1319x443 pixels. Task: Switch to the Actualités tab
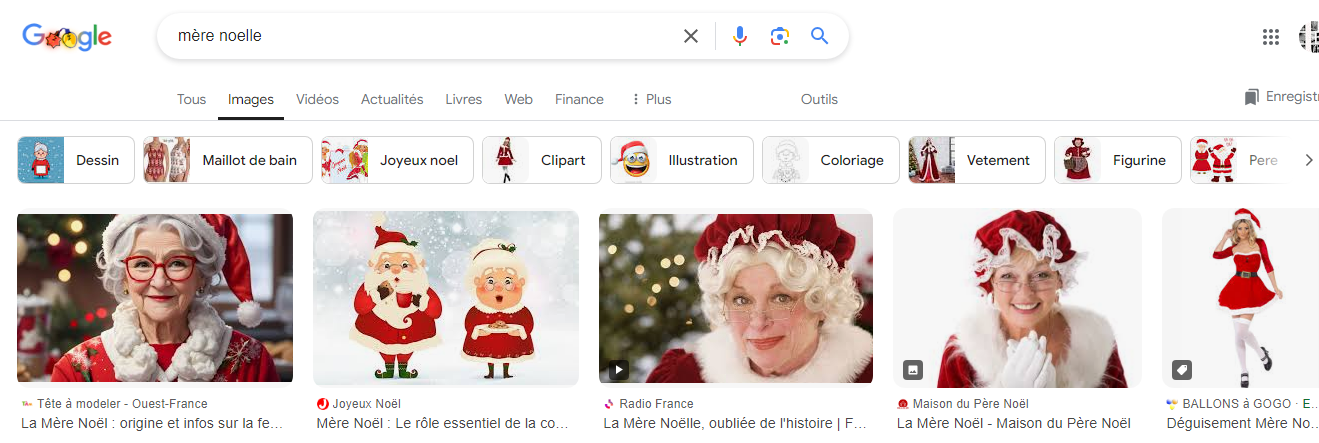pyautogui.click(x=392, y=99)
